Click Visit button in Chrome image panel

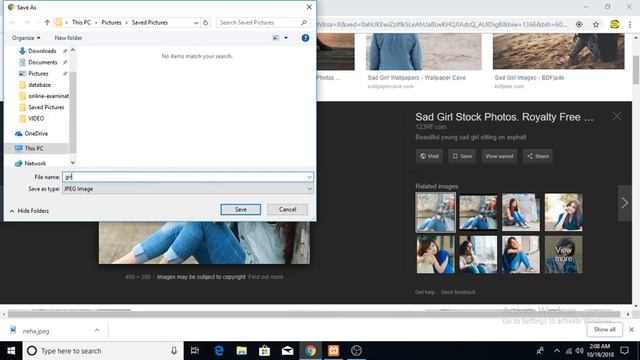point(429,156)
